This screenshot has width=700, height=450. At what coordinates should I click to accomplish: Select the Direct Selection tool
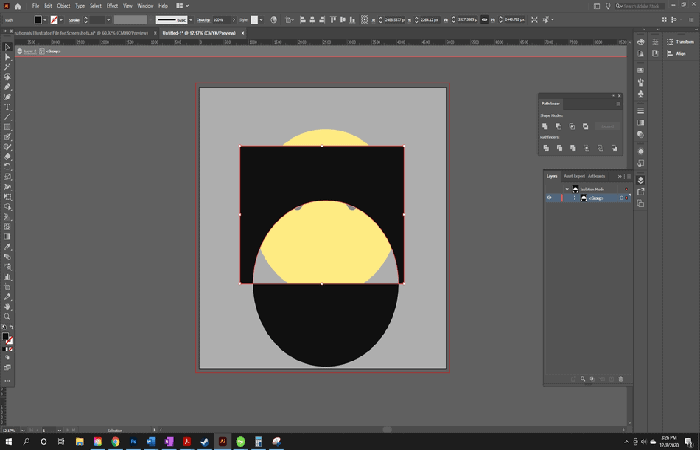click(x=7, y=57)
